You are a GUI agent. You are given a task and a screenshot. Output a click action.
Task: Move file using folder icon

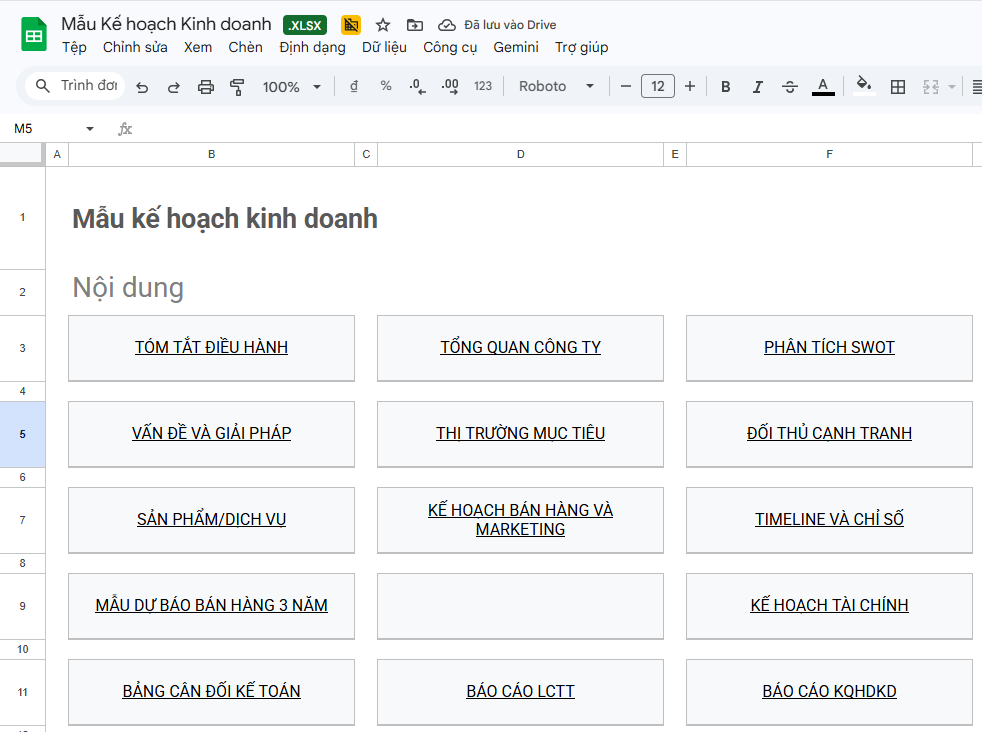coord(415,25)
